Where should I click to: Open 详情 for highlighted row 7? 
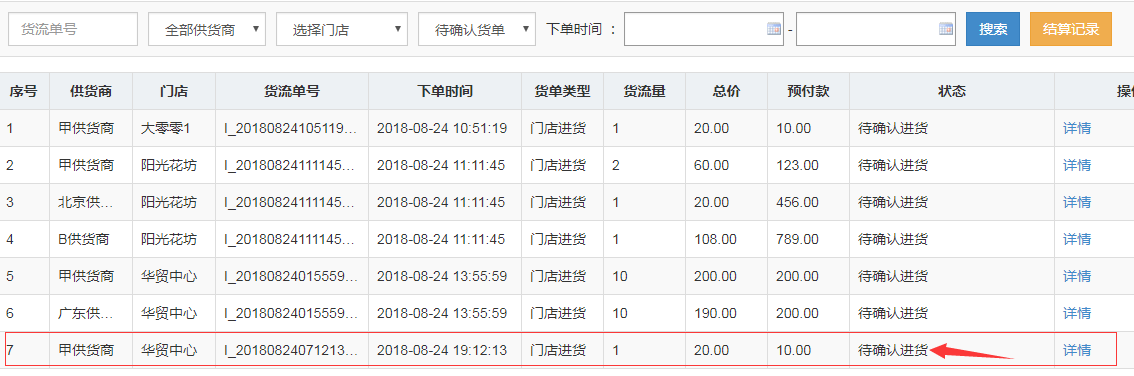1077,350
